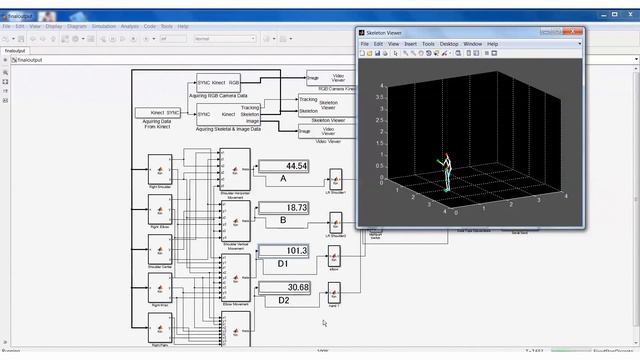
Task: Click Print Figure icon in Skeleton Viewer toolbar
Action: 385,53
